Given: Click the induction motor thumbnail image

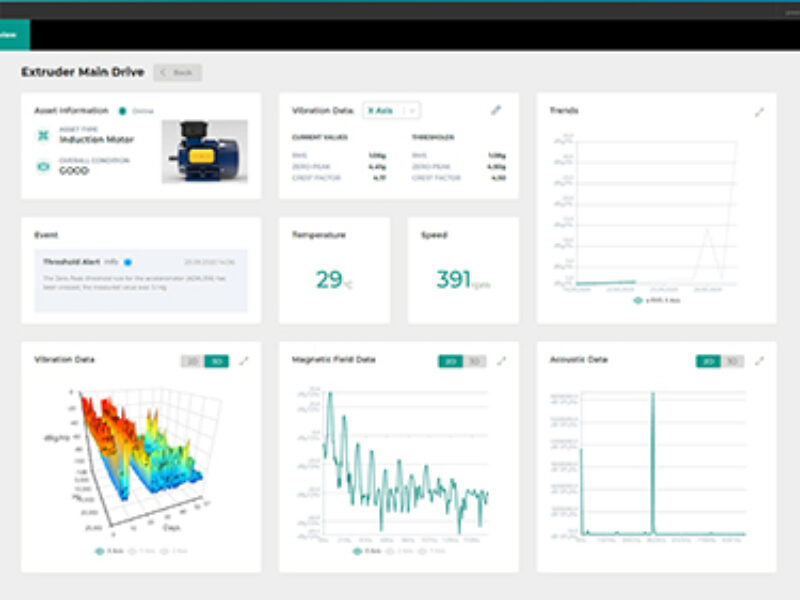Looking at the screenshot, I should tap(205, 151).
